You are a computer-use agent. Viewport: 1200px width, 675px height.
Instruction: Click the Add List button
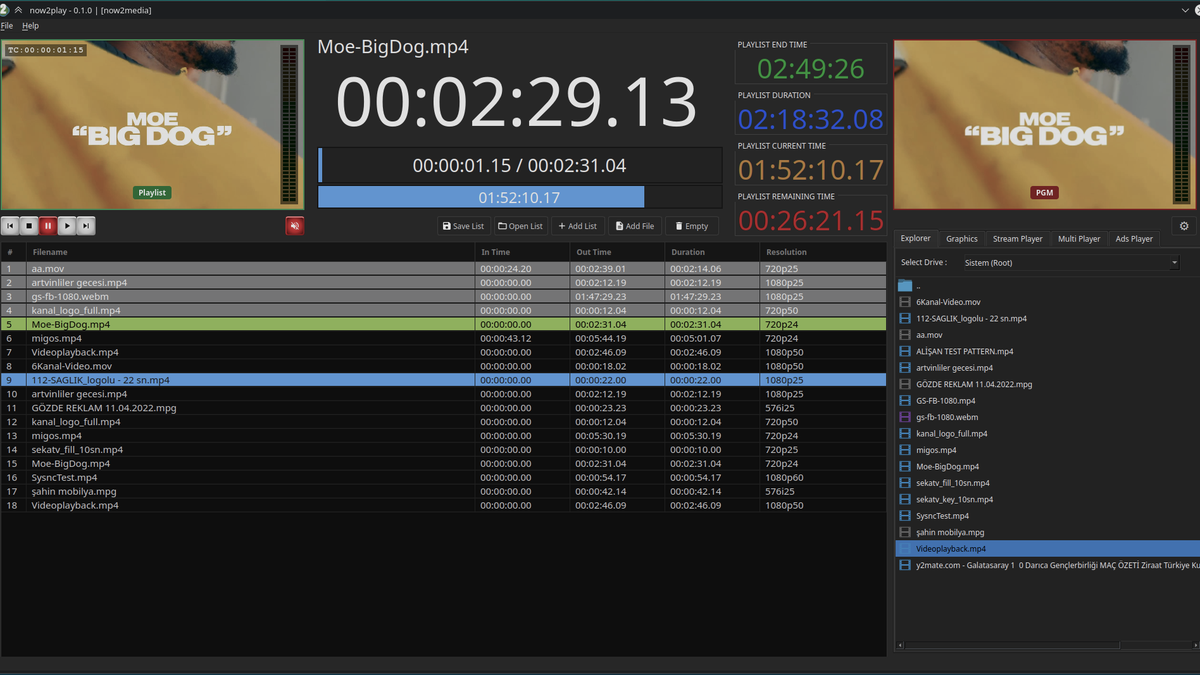577,226
